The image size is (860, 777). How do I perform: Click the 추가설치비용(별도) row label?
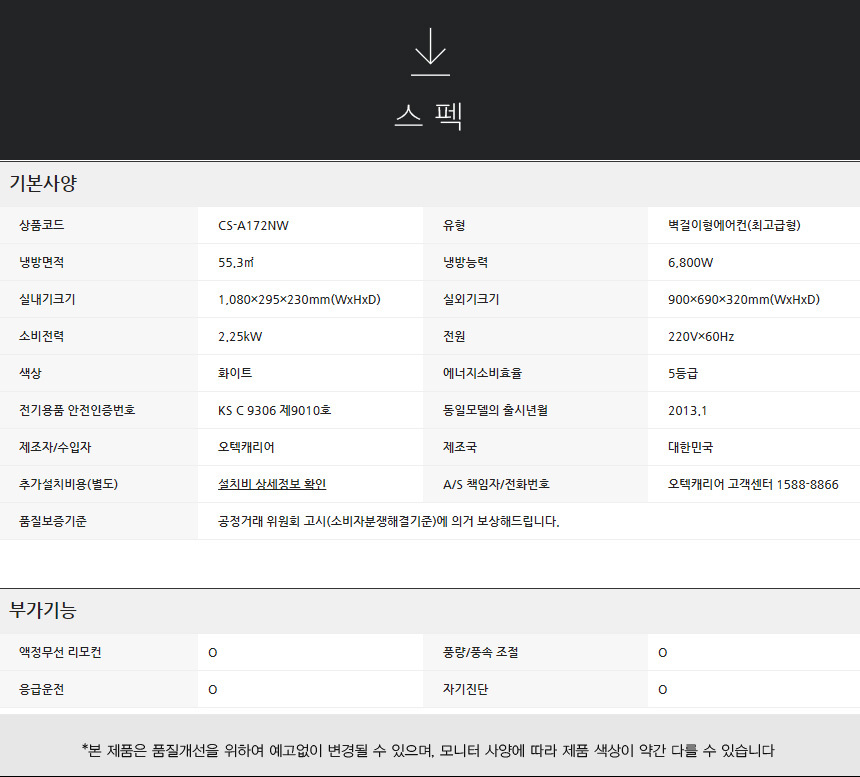68,484
